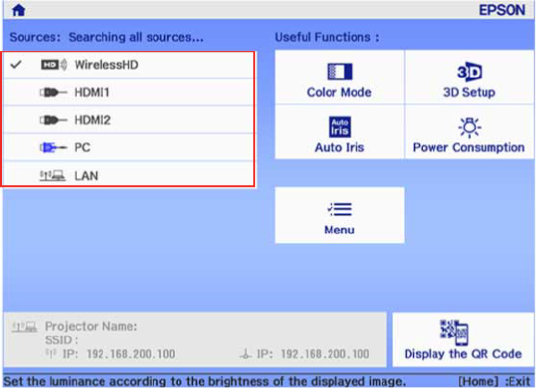Click the checkmark beside WirelessHD
This screenshot has height=388, width=536.
pyautogui.click(x=16, y=64)
